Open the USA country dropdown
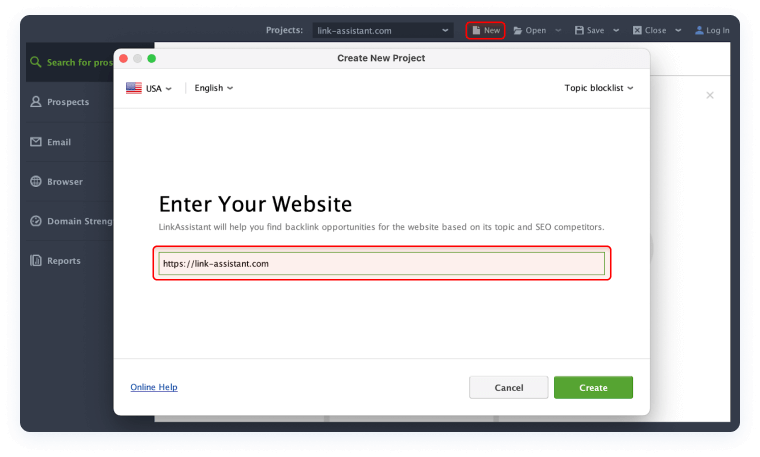Viewport: 760px width, 457px height. [x=149, y=88]
